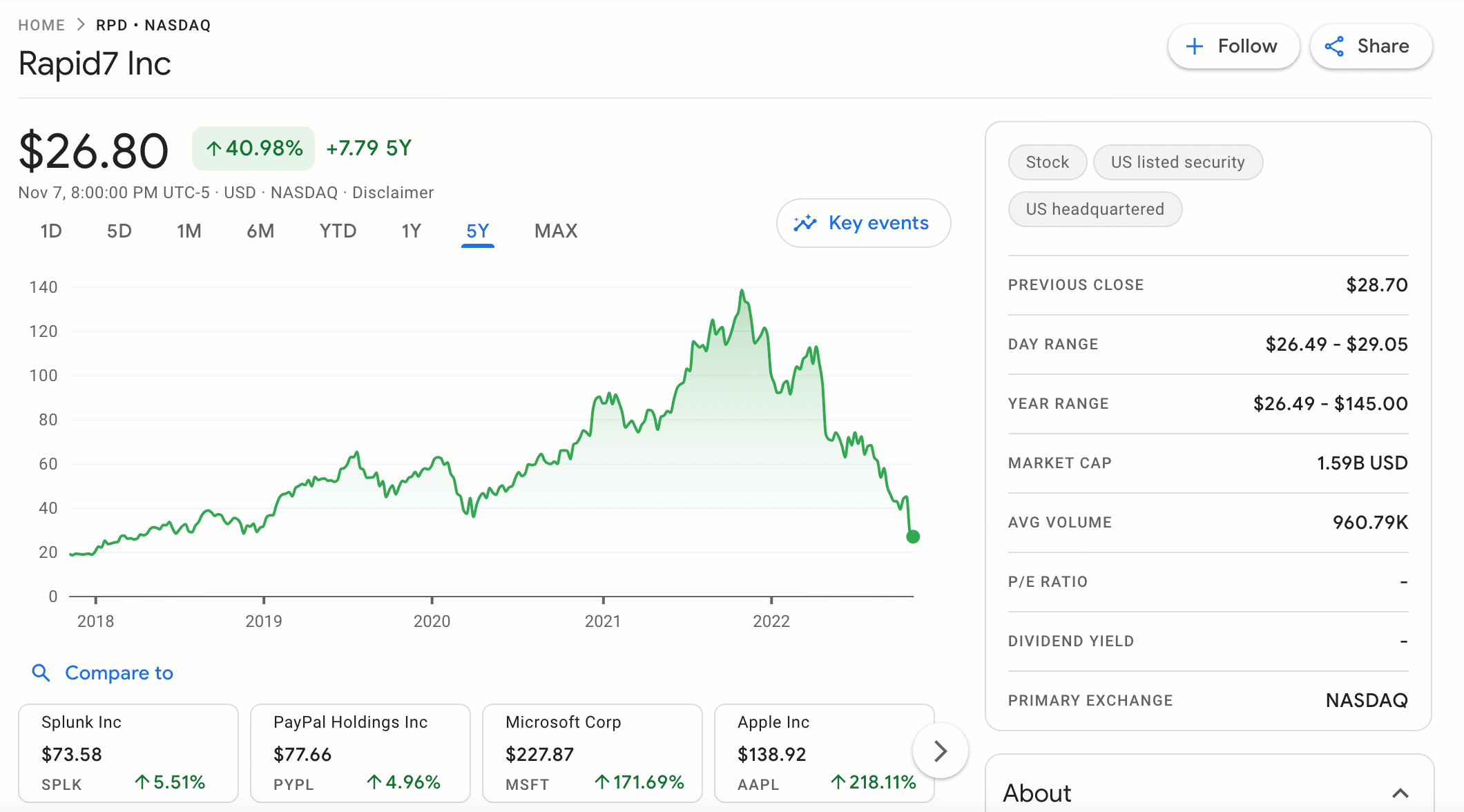The width and height of the screenshot is (1464, 812).
Task: Click the plus icon on Follow button
Action: [x=1194, y=46]
